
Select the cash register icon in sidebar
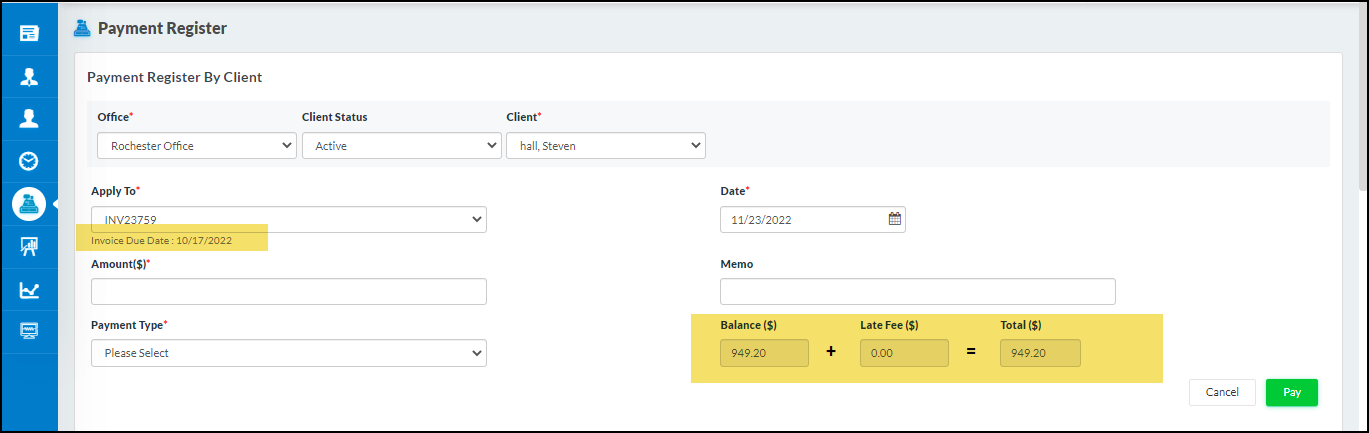(x=29, y=204)
